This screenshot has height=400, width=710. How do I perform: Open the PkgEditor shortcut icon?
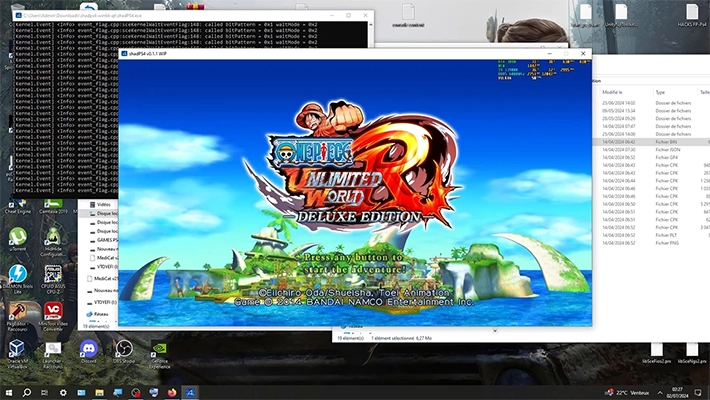[x=18, y=316]
